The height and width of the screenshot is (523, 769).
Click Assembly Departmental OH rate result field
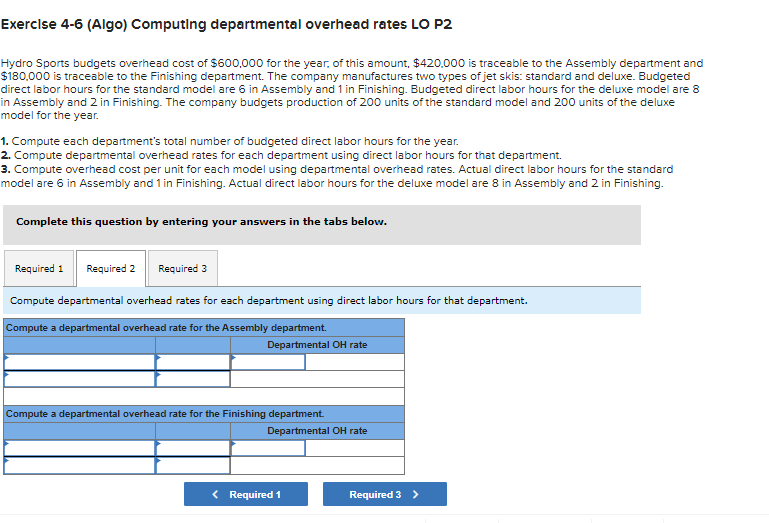(355, 362)
